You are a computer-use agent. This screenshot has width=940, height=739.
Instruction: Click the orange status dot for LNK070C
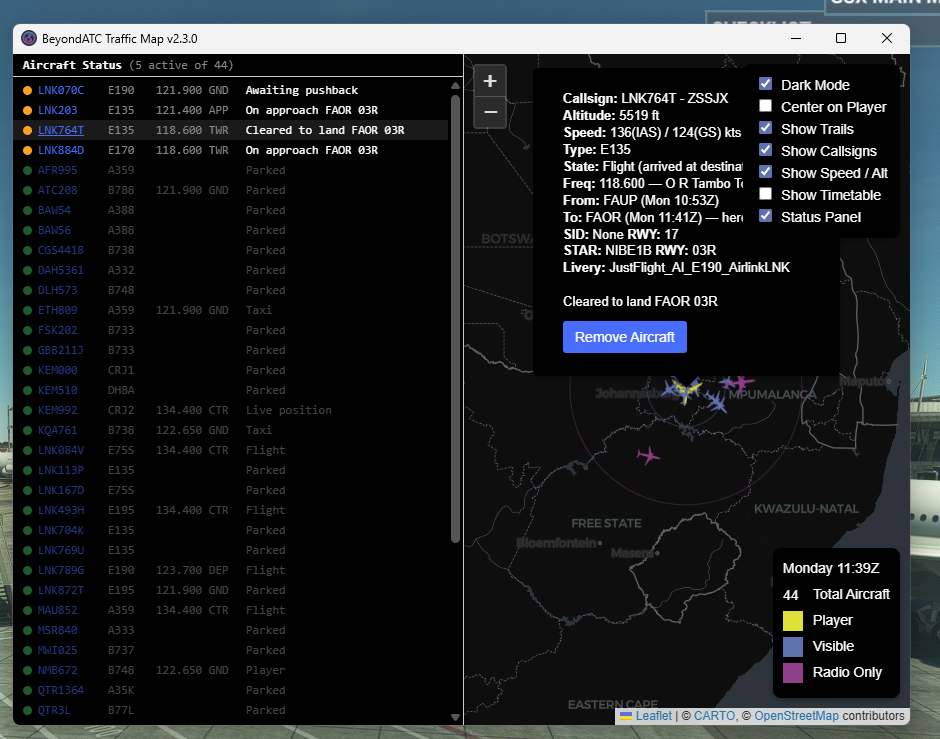[x=28, y=91]
